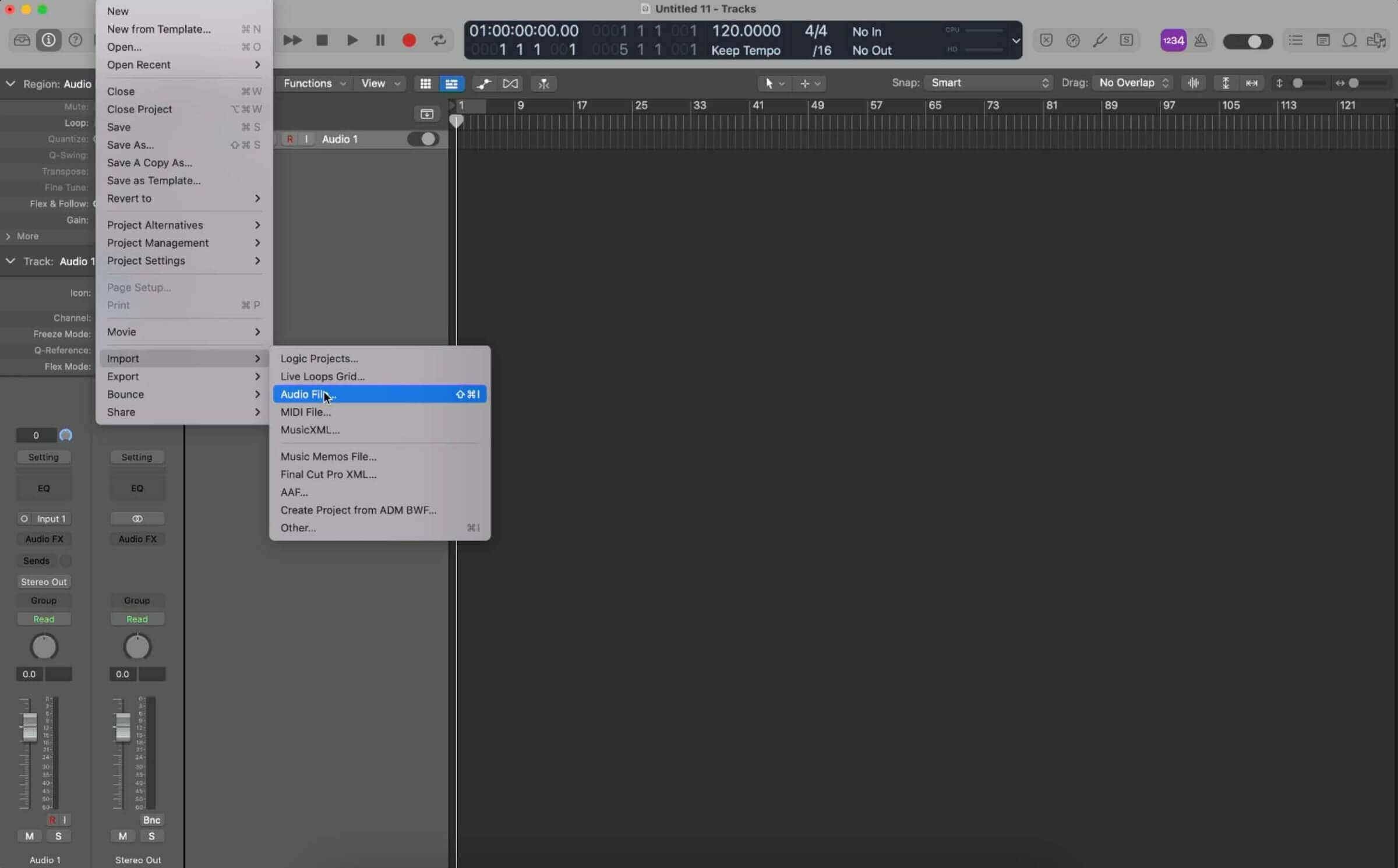
Task: Open the Note Pads icon
Action: click(1323, 40)
